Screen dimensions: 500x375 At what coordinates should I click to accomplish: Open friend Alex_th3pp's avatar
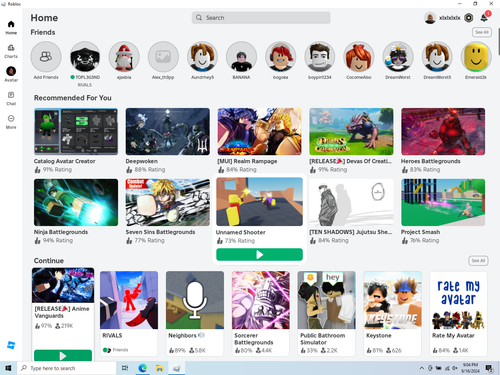click(x=163, y=57)
